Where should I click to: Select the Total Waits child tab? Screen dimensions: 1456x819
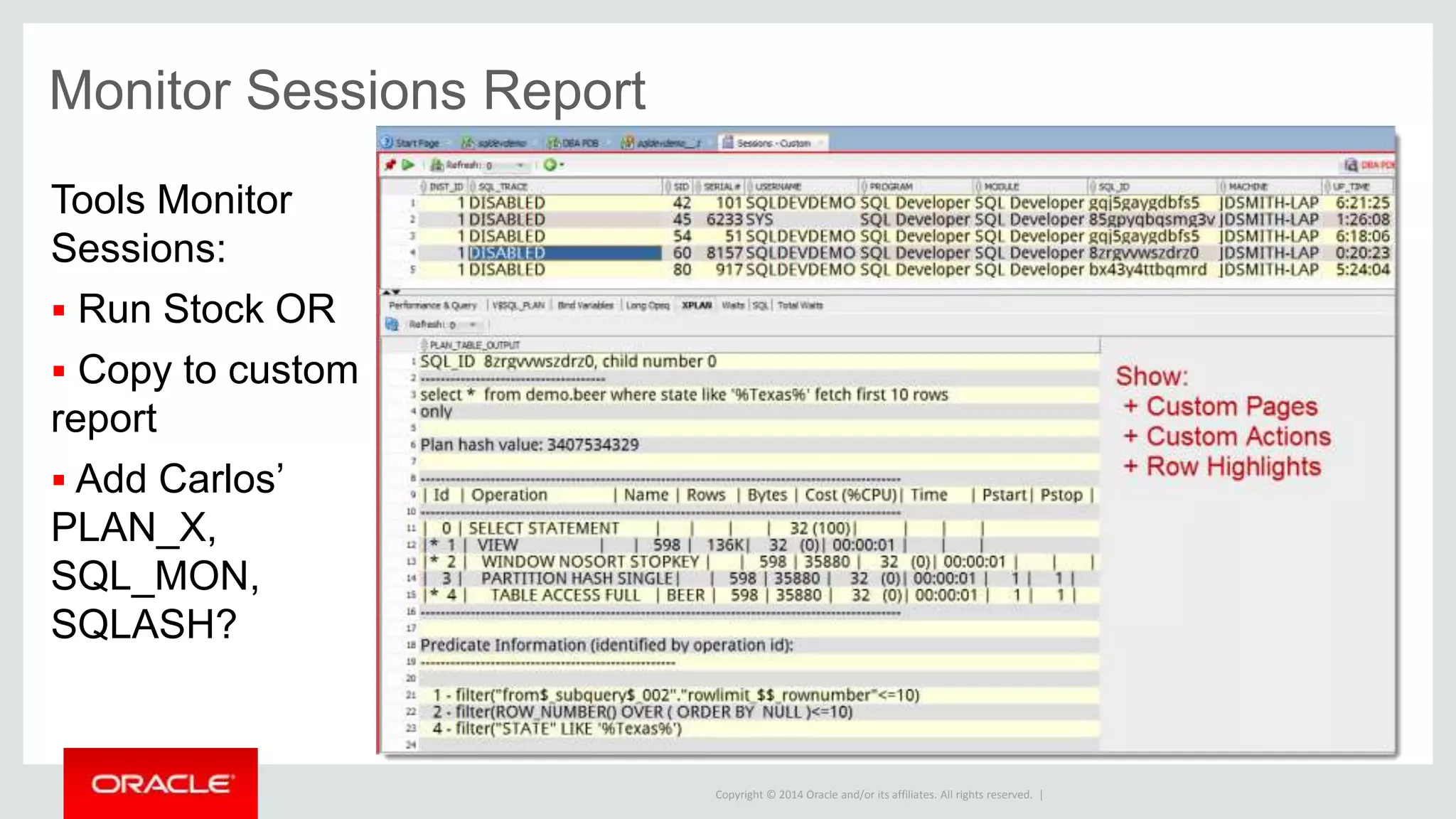click(x=800, y=305)
